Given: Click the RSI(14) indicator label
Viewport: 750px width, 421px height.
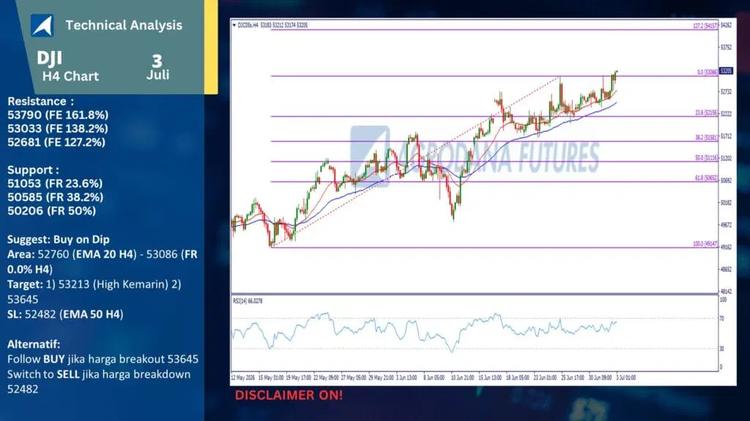Looking at the screenshot, I should (x=247, y=301).
